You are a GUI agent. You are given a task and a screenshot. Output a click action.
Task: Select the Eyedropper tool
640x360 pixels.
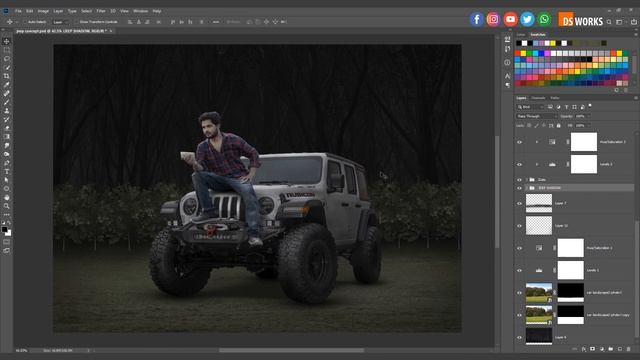coord(7,84)
